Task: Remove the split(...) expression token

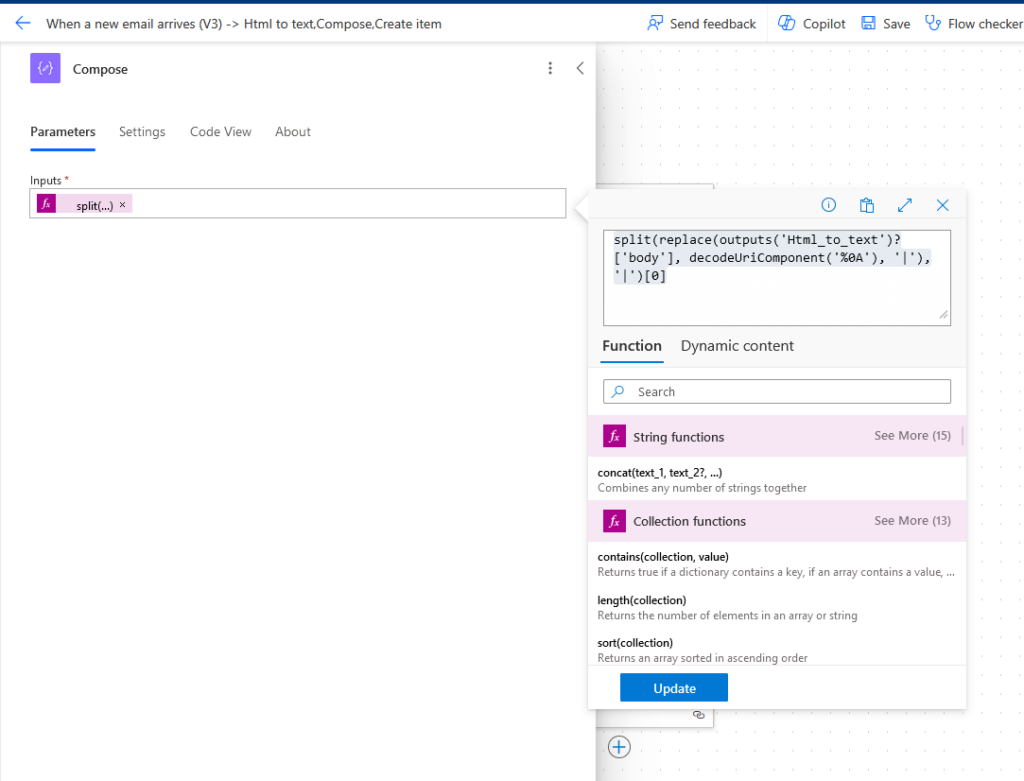Action: click(122, 204)
